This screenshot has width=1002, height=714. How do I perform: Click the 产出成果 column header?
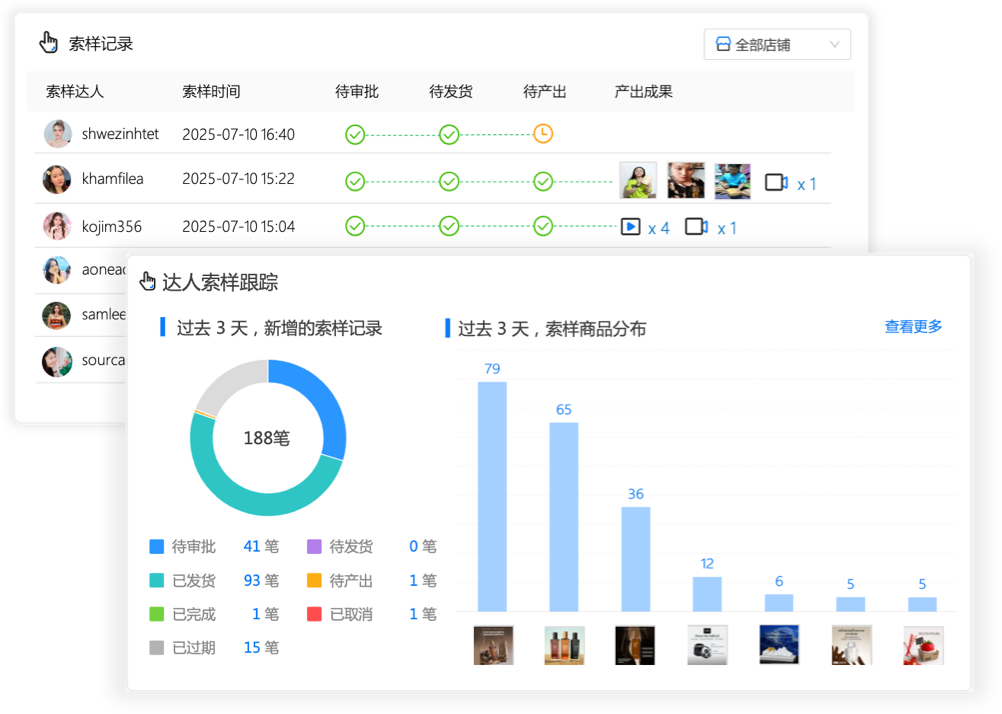pos(643,92)
